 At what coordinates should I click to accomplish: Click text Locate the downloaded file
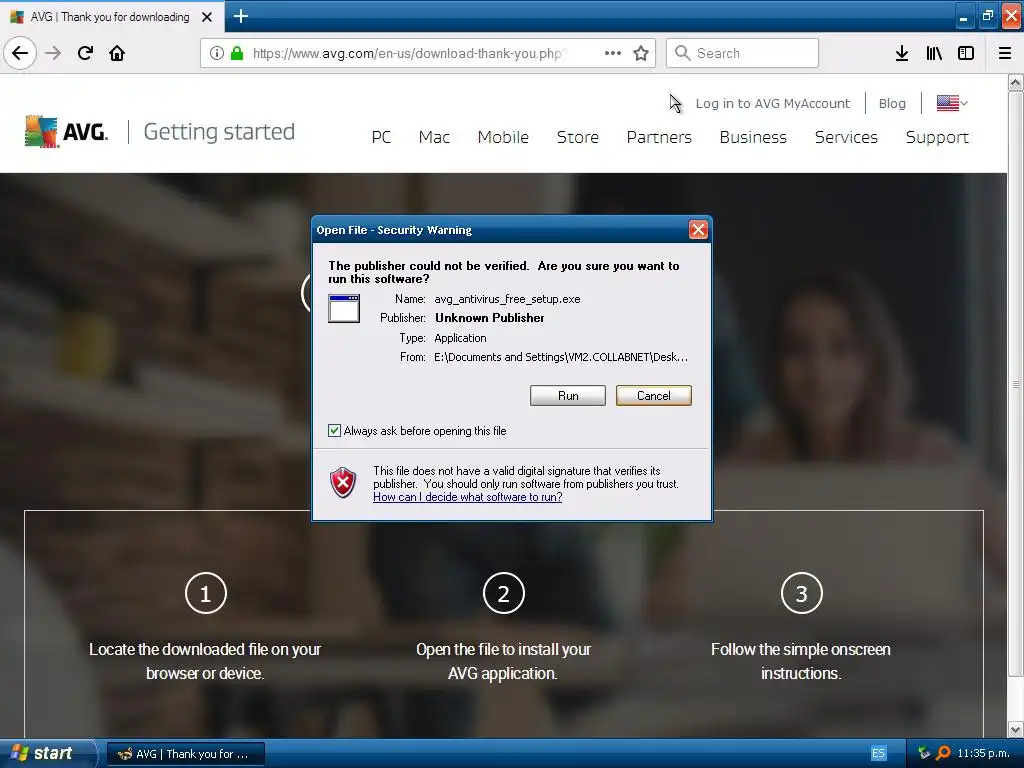205,661
